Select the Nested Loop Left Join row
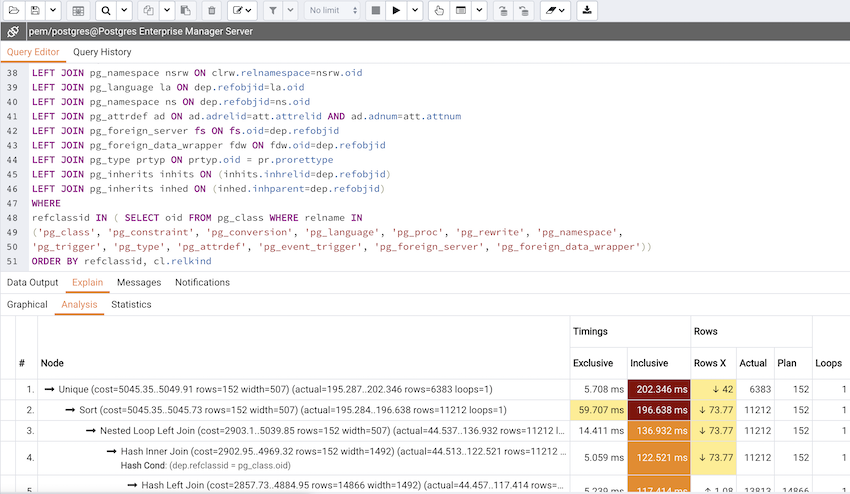This screenshot has height=494, width=850. click(x=304, y=431)
